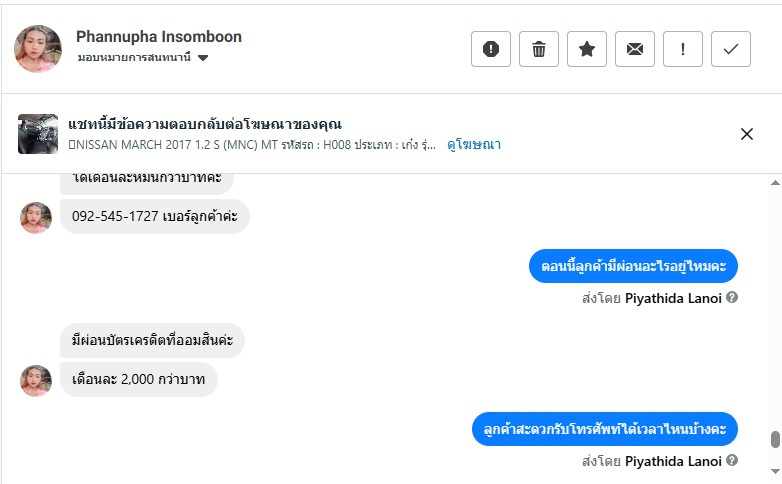Image resolution: width=782 pixels, height=484 pixels.
Task: Click avatar beside the phone number message
Action: (36, 217)
